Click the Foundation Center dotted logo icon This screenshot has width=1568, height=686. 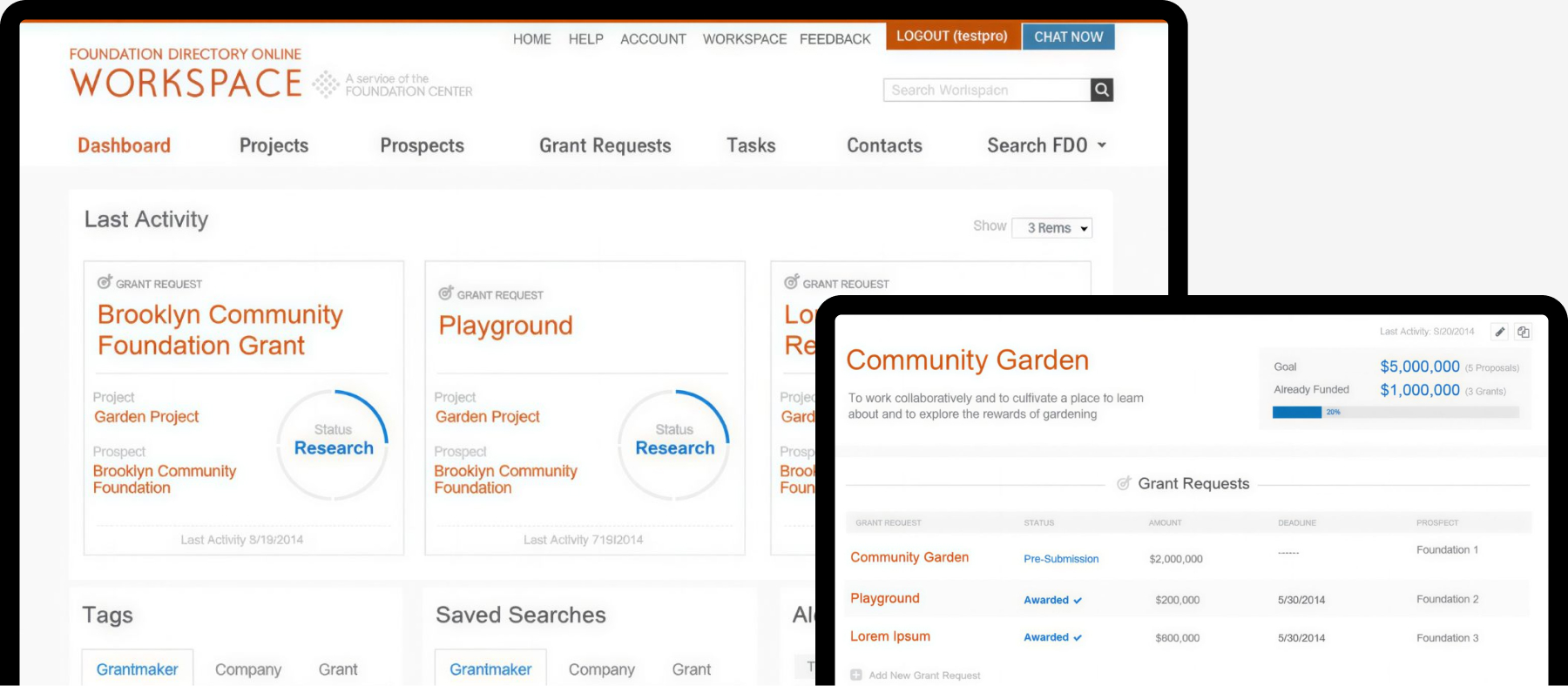326,84
